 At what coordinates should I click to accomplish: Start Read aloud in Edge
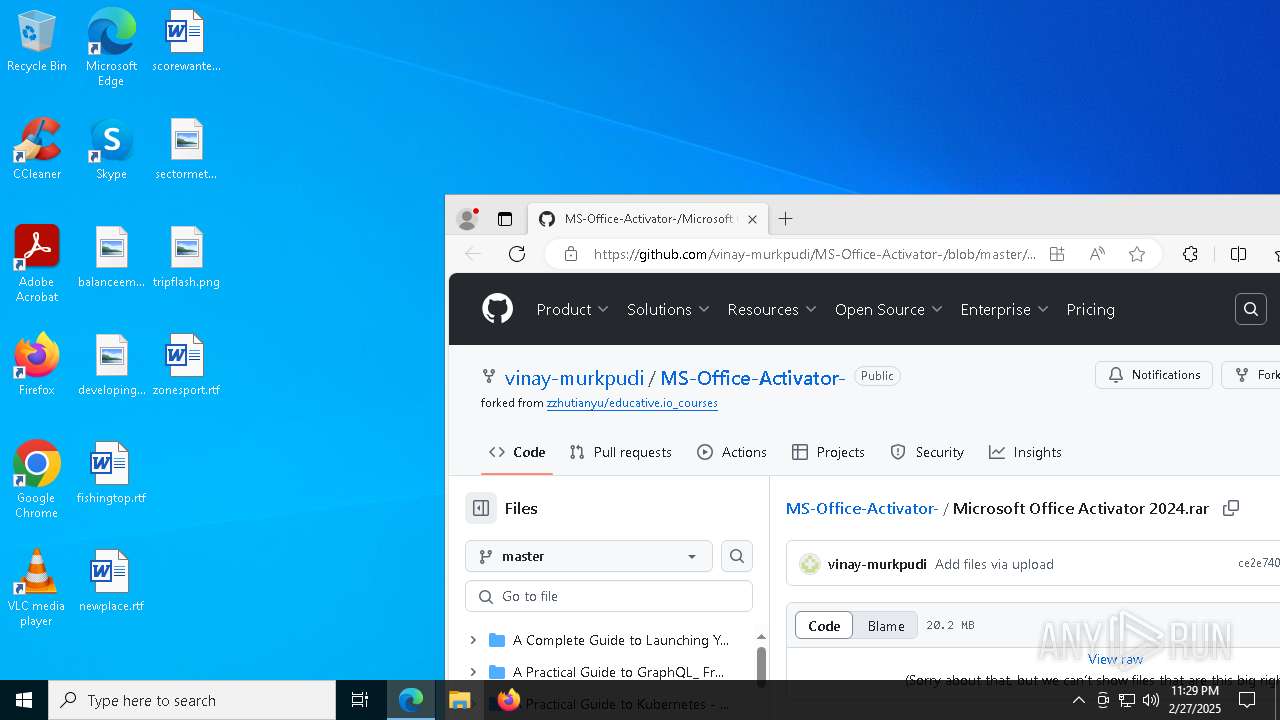(x=1097, y=254)
